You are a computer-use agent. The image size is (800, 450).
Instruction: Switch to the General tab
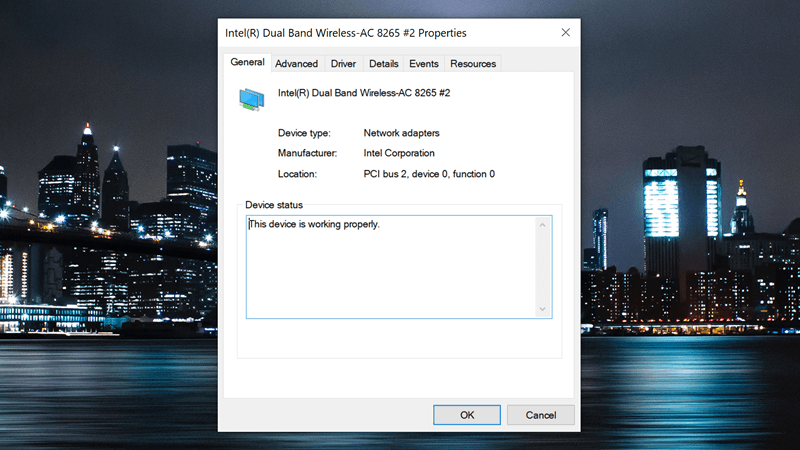coord(247,62)
